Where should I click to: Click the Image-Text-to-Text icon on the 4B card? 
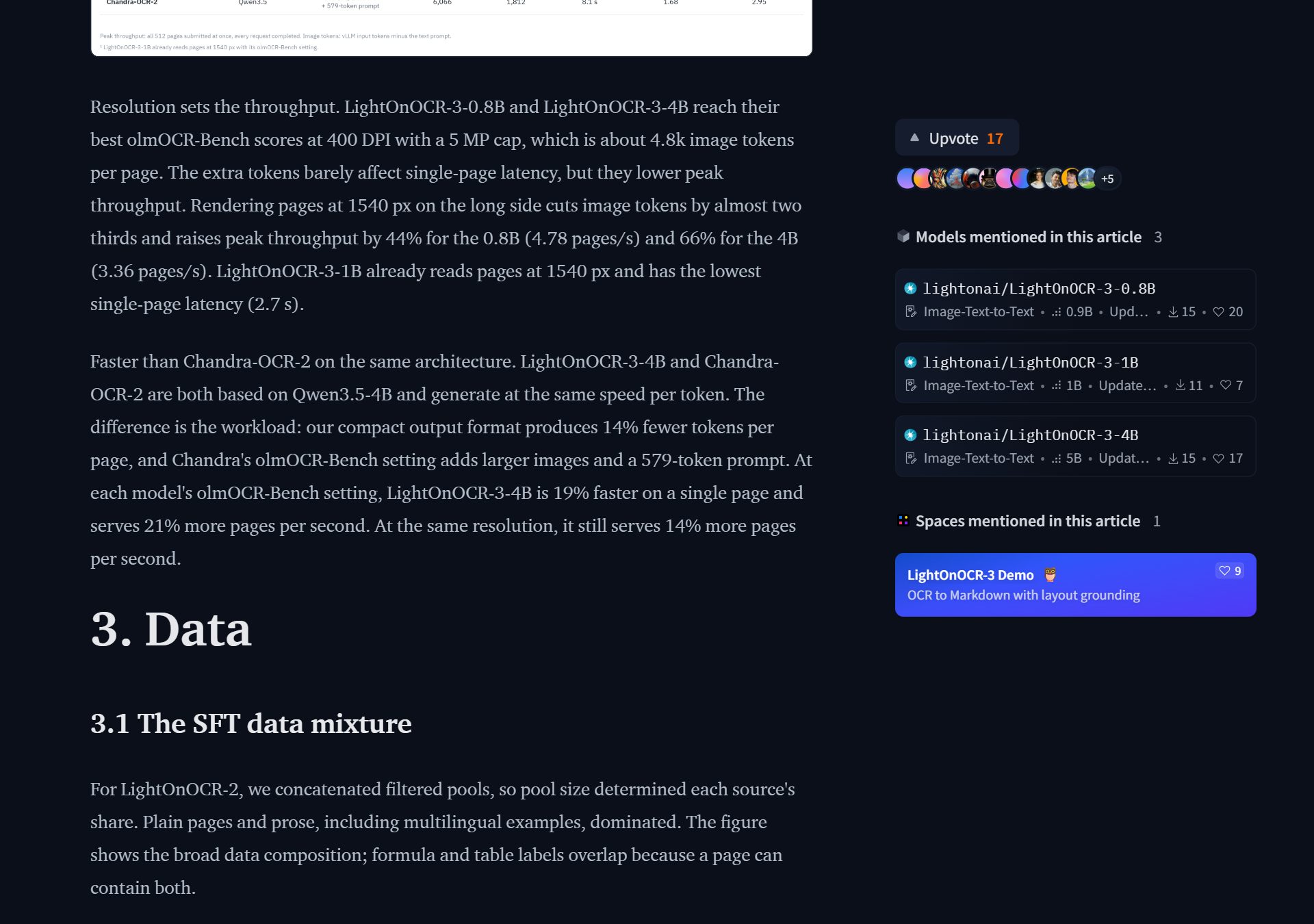pyautogui.click(x=910, y=459)
